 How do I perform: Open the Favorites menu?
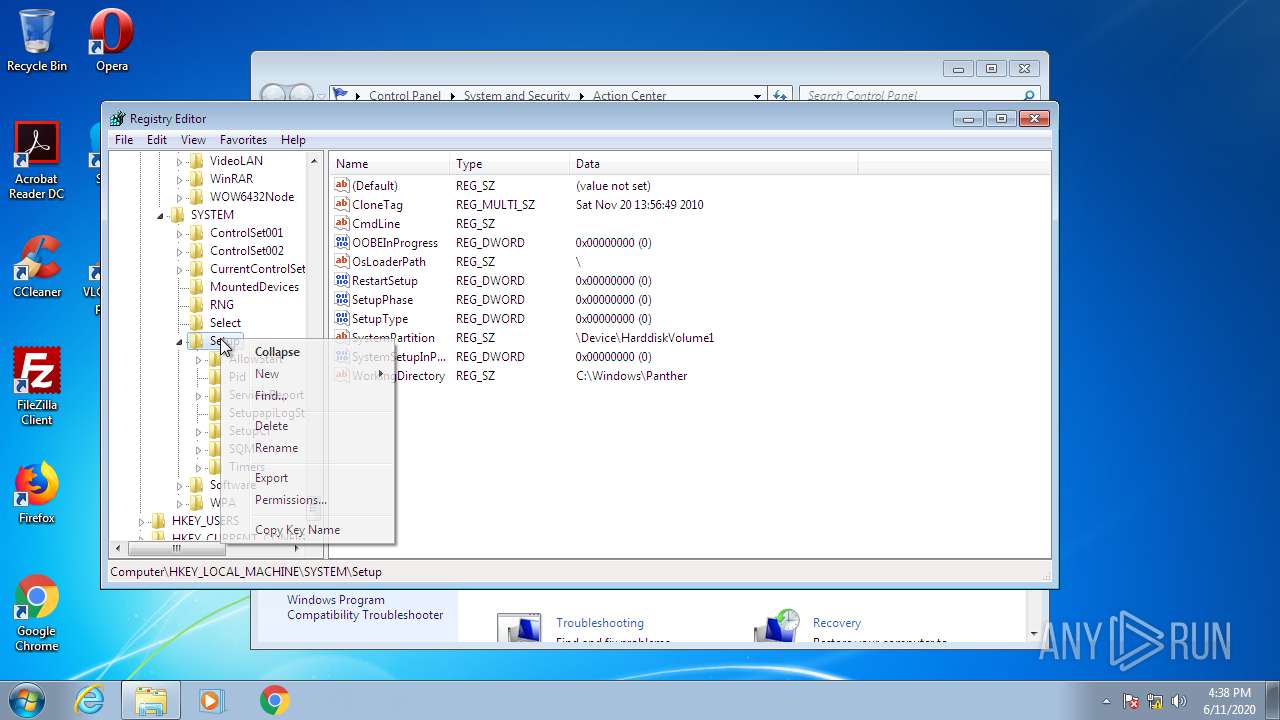243,140
